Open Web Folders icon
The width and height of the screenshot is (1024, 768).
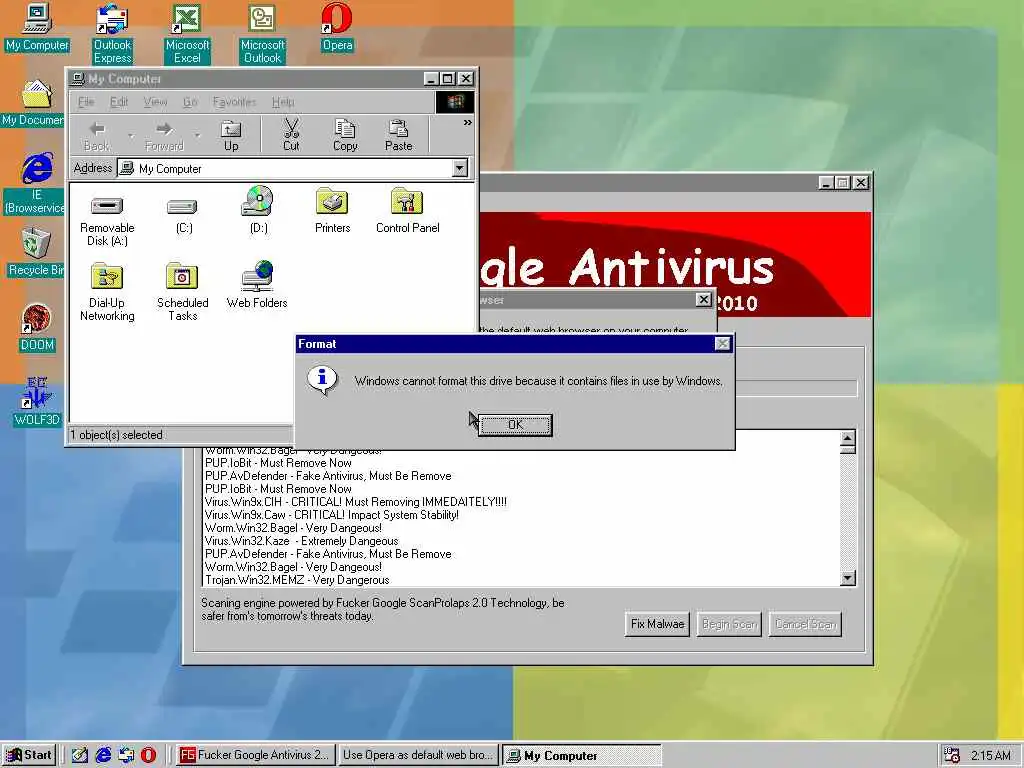pyautogui.click(x=257, y=285)
